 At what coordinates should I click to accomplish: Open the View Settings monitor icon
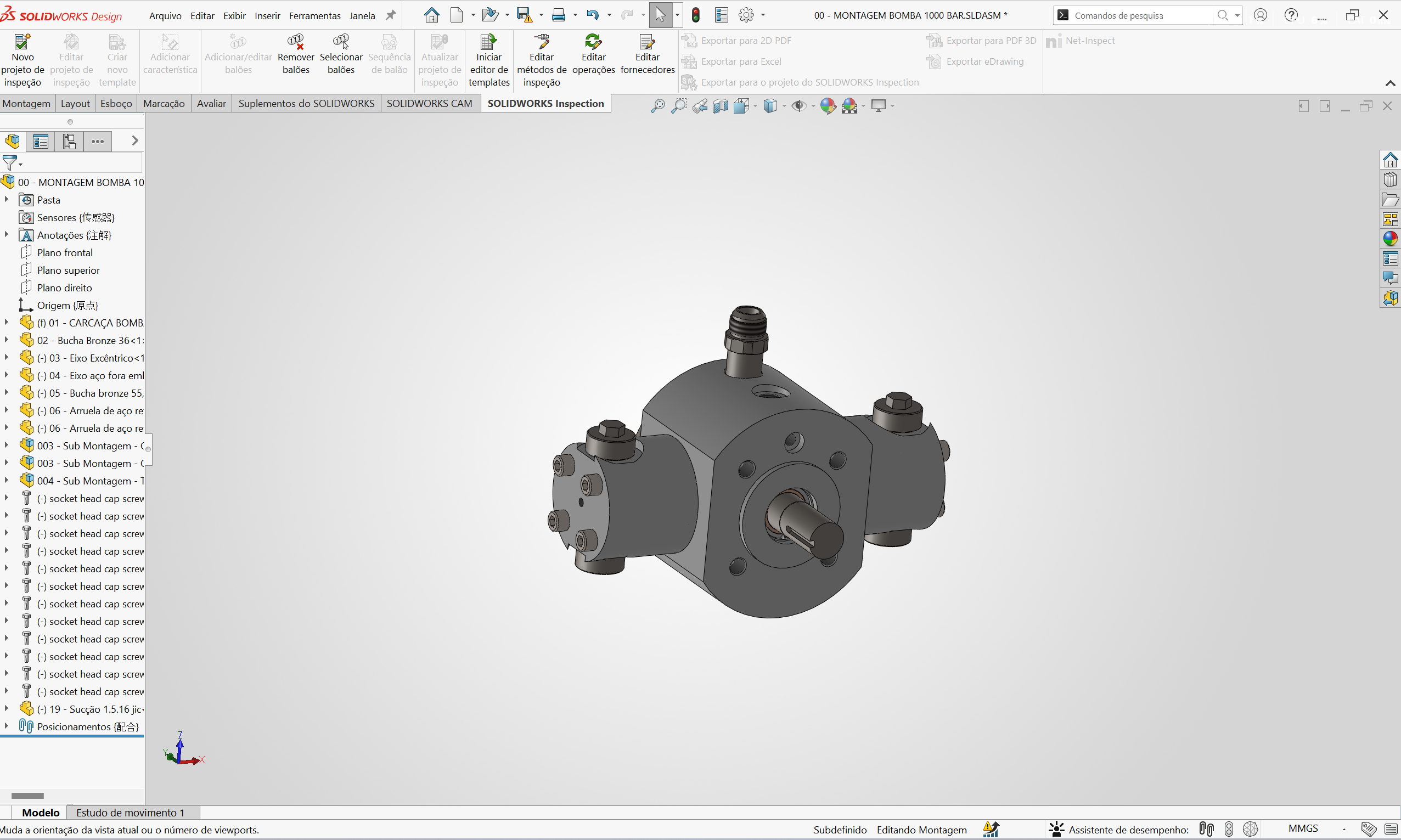click(879, 106)
